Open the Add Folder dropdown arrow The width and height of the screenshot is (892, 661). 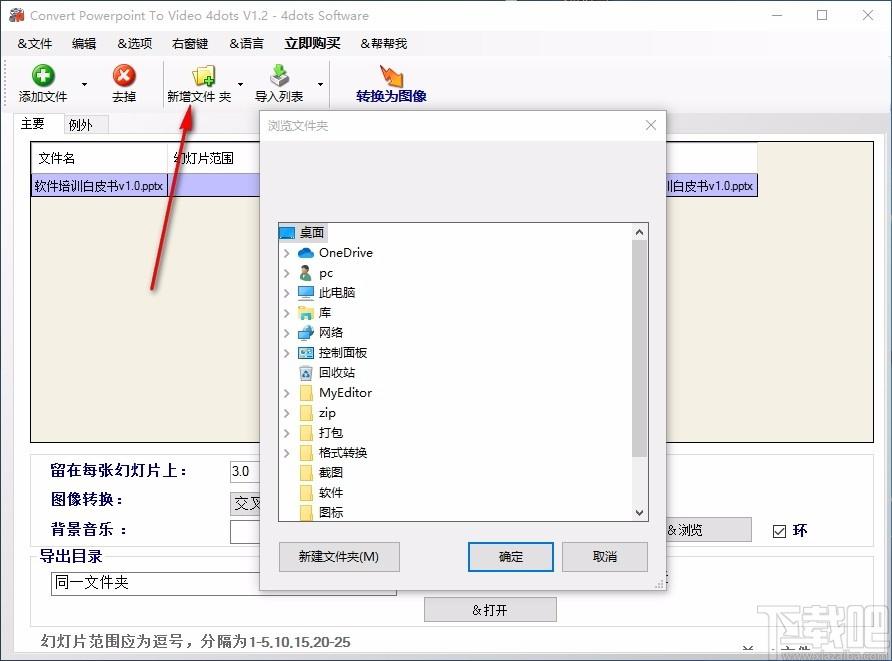[240, 84]
